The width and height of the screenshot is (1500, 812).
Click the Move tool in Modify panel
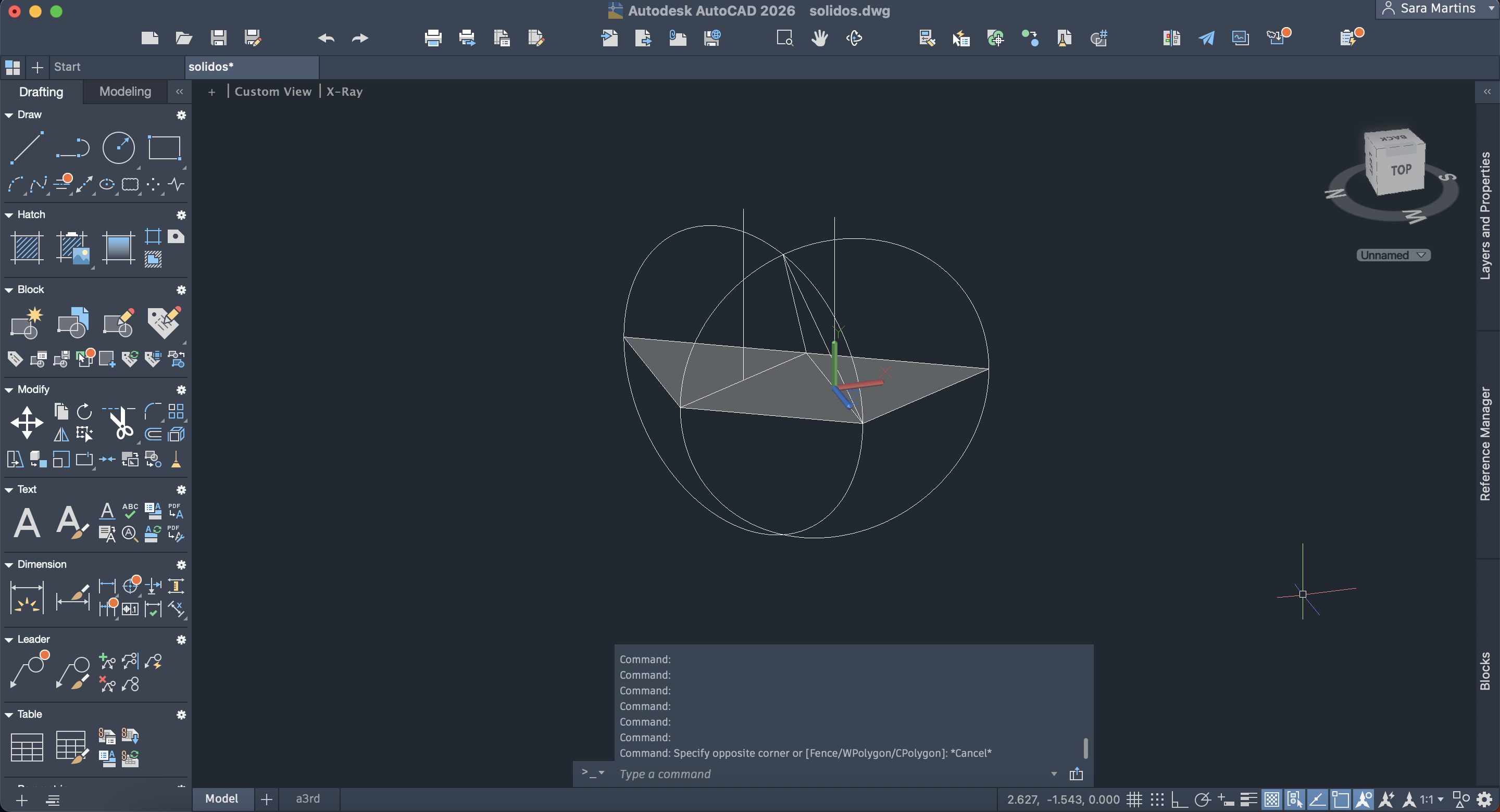point(27,422)
